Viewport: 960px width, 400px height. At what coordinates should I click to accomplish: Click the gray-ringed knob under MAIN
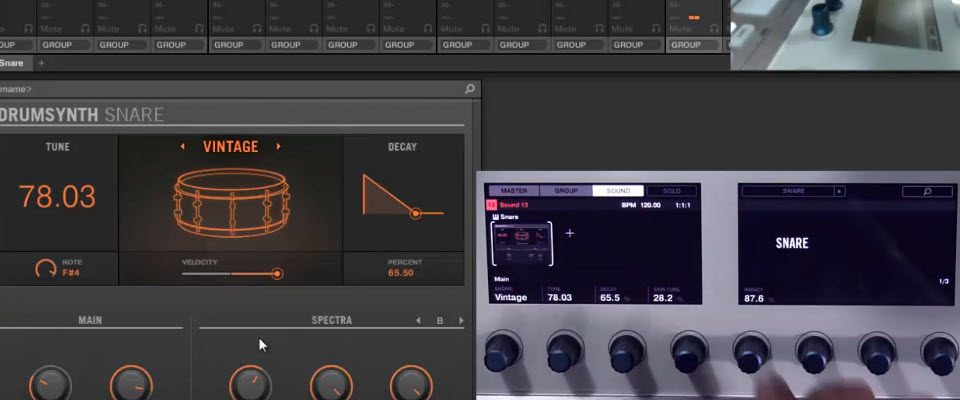pyautogui.click(x=50, y=386)
